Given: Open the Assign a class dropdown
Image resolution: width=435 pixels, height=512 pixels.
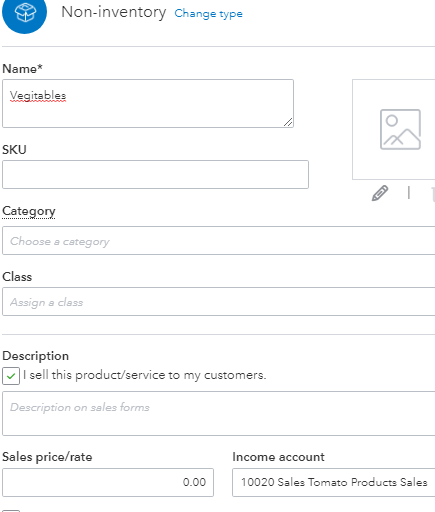Looking at the screenshot, I should pyautogui.click(x=219, y=302).
